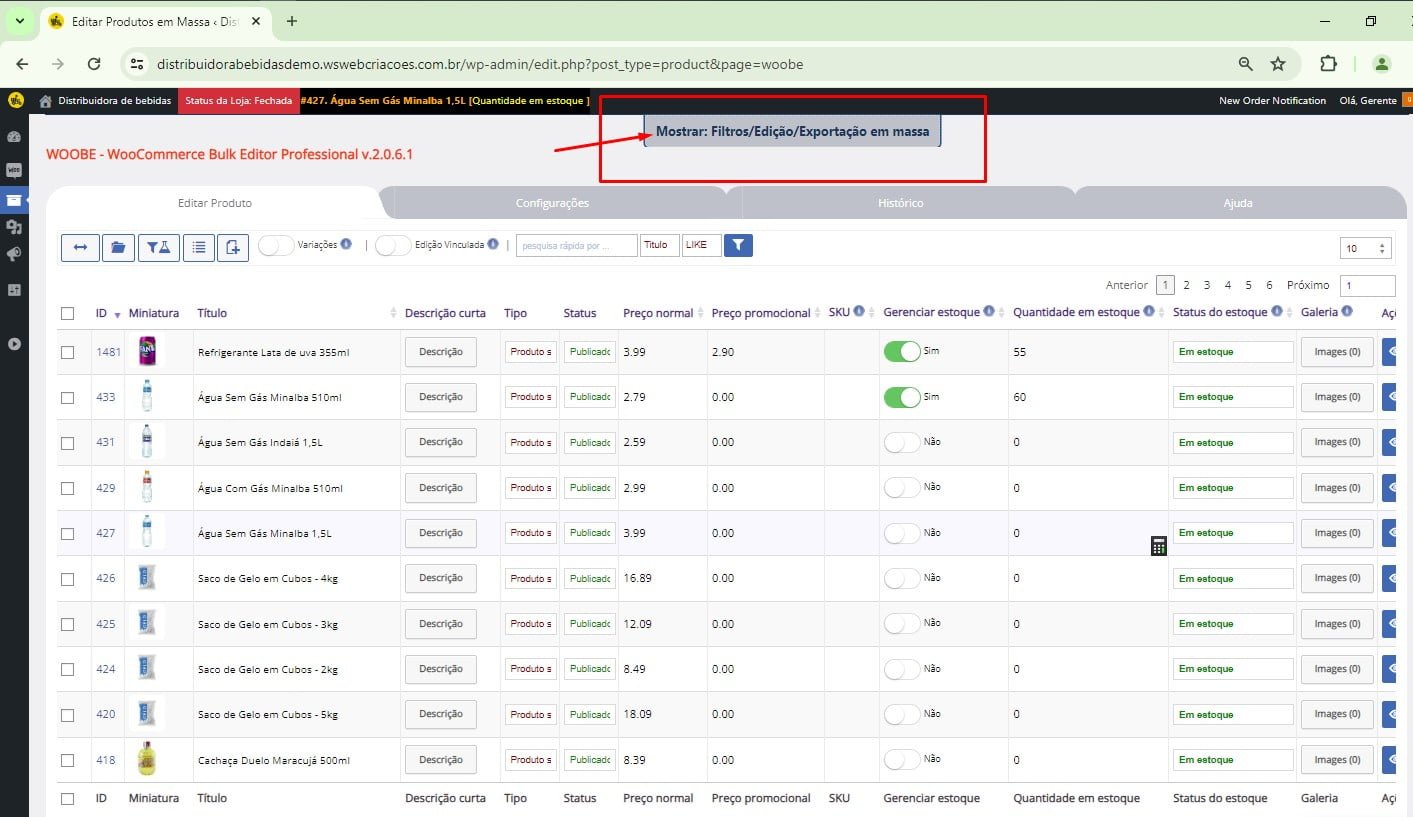
Task: Open the Status dropdown for product 433
Action: [590, 397]
